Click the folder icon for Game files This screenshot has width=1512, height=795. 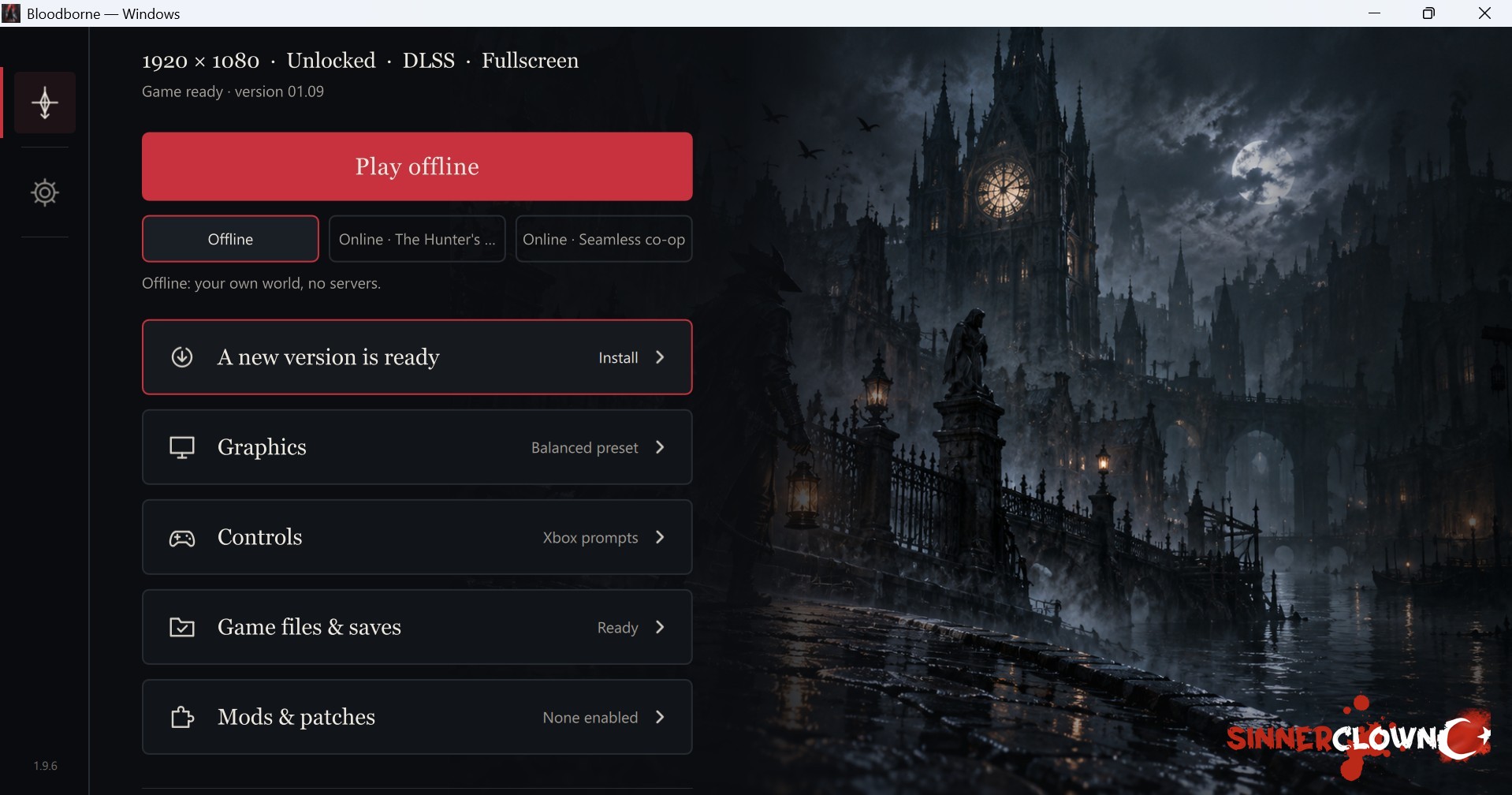point(182,628)
